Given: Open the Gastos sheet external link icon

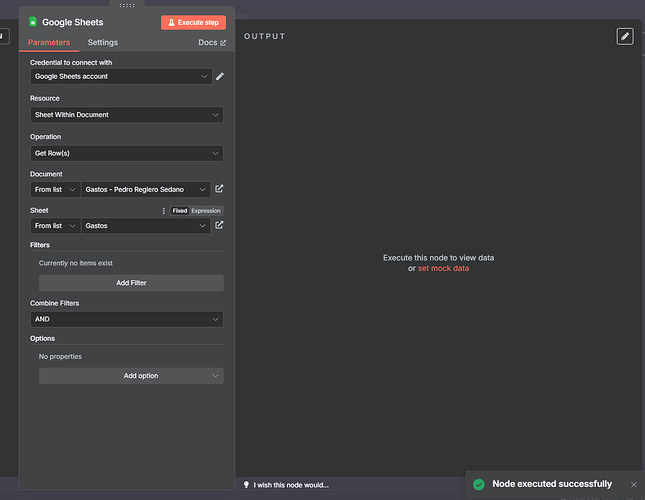Looking at the screenshot, I should [219, 225].
